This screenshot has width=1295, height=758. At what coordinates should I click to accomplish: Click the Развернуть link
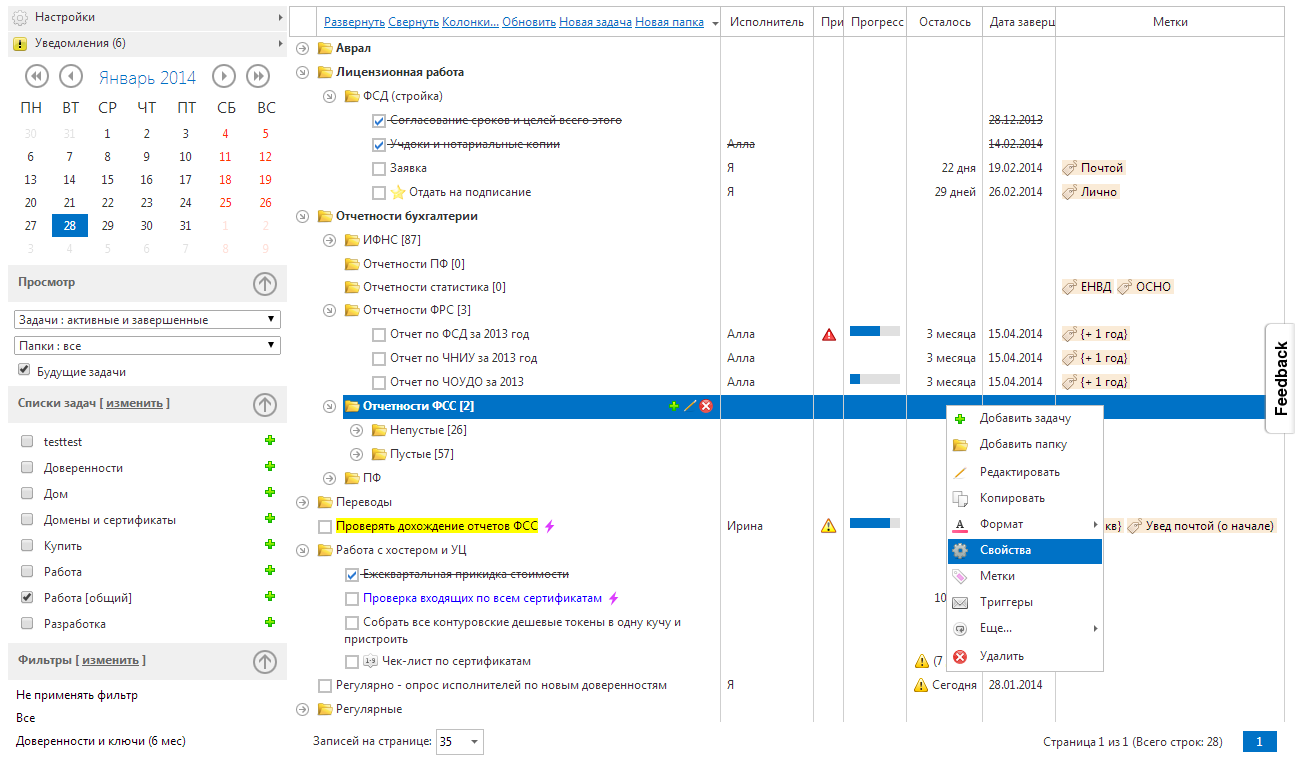pos(354,22)
